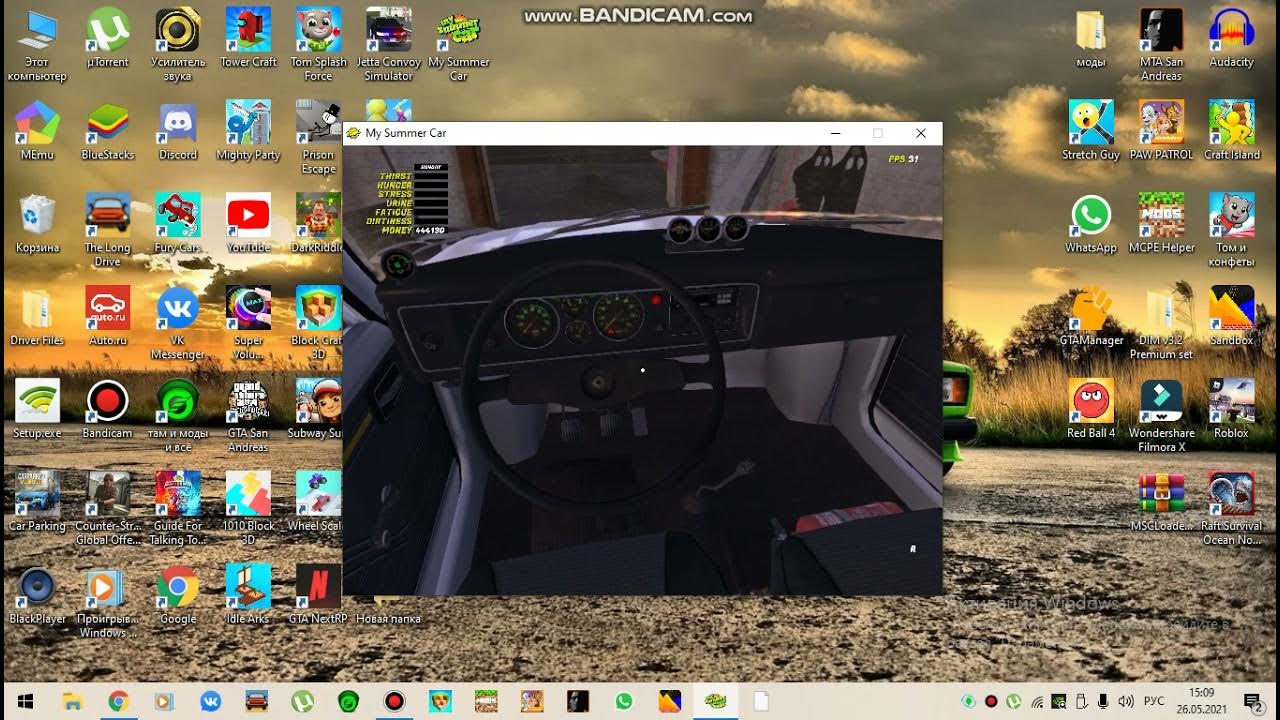Open the Этот компьютер desktop icon

(x=38, y=45)
